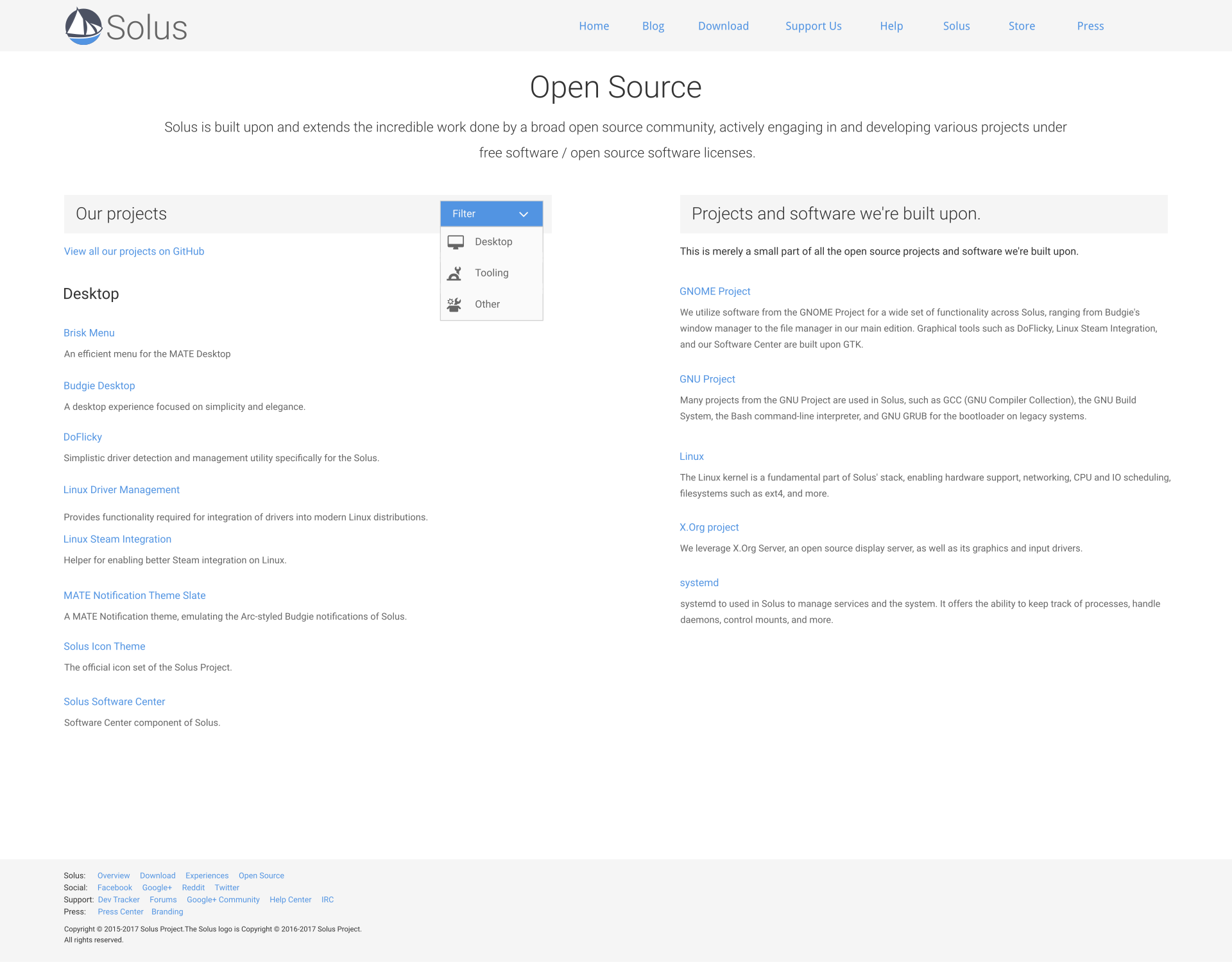Click the footer Open Source link
Viewport: 1232px width, 962px height.
point(261,875)
